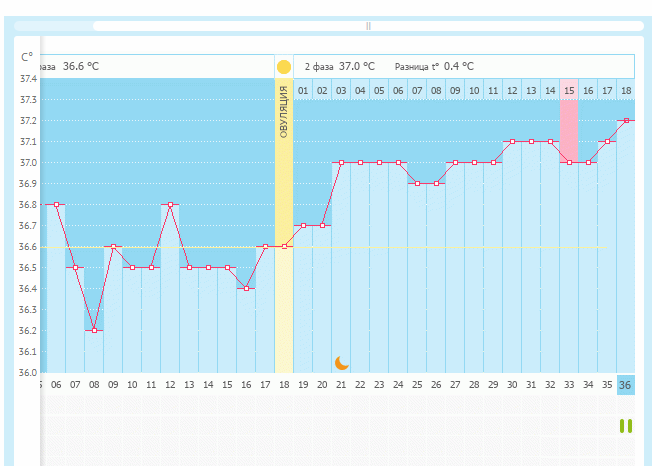
Task: Click the '2 фаза 37.0 °C' label
Action: point(339,67)
